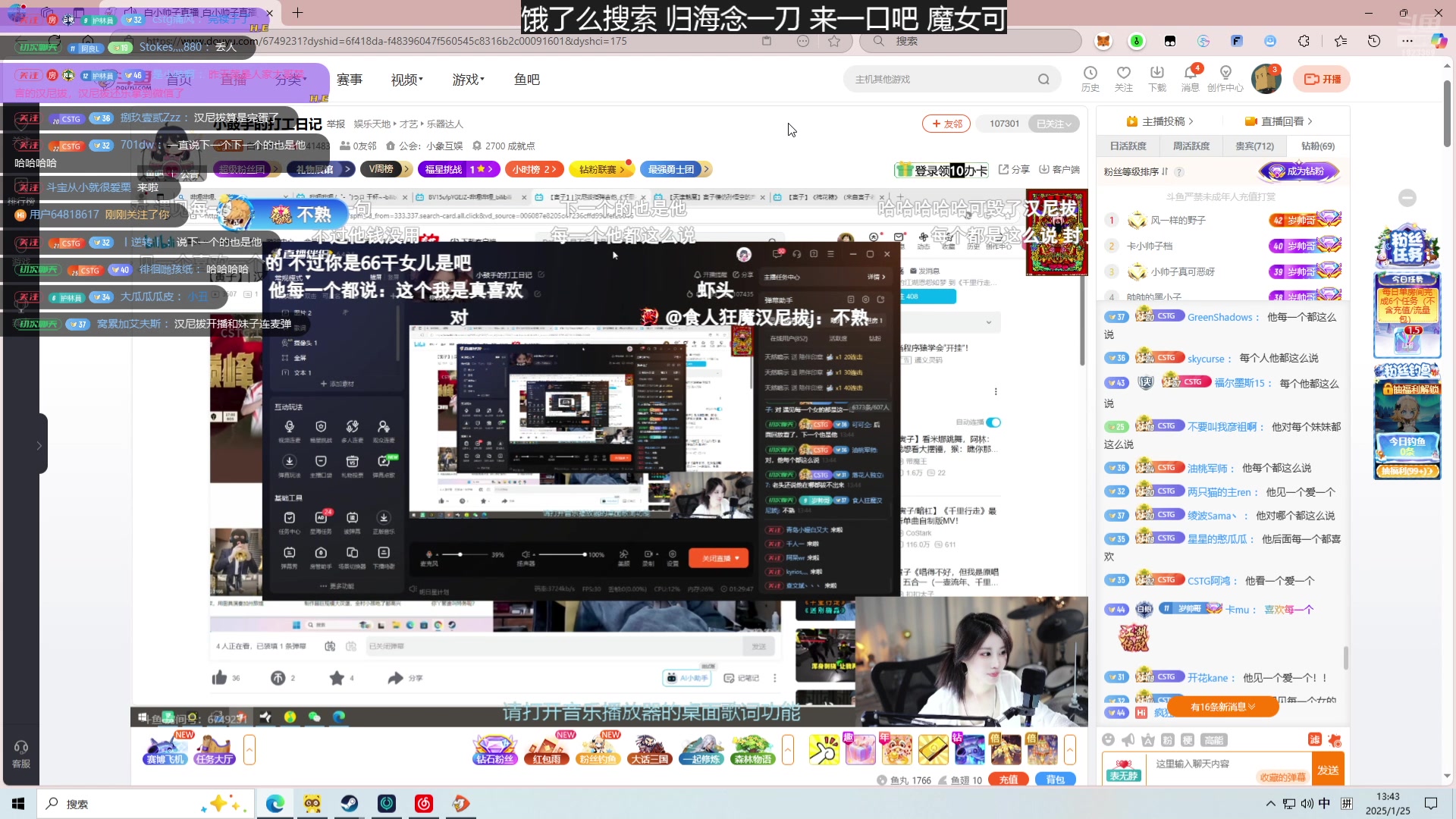Click the 友邻 button
Image resolution: width=1456 pixels, height=819 pixels.
[946, 124]
